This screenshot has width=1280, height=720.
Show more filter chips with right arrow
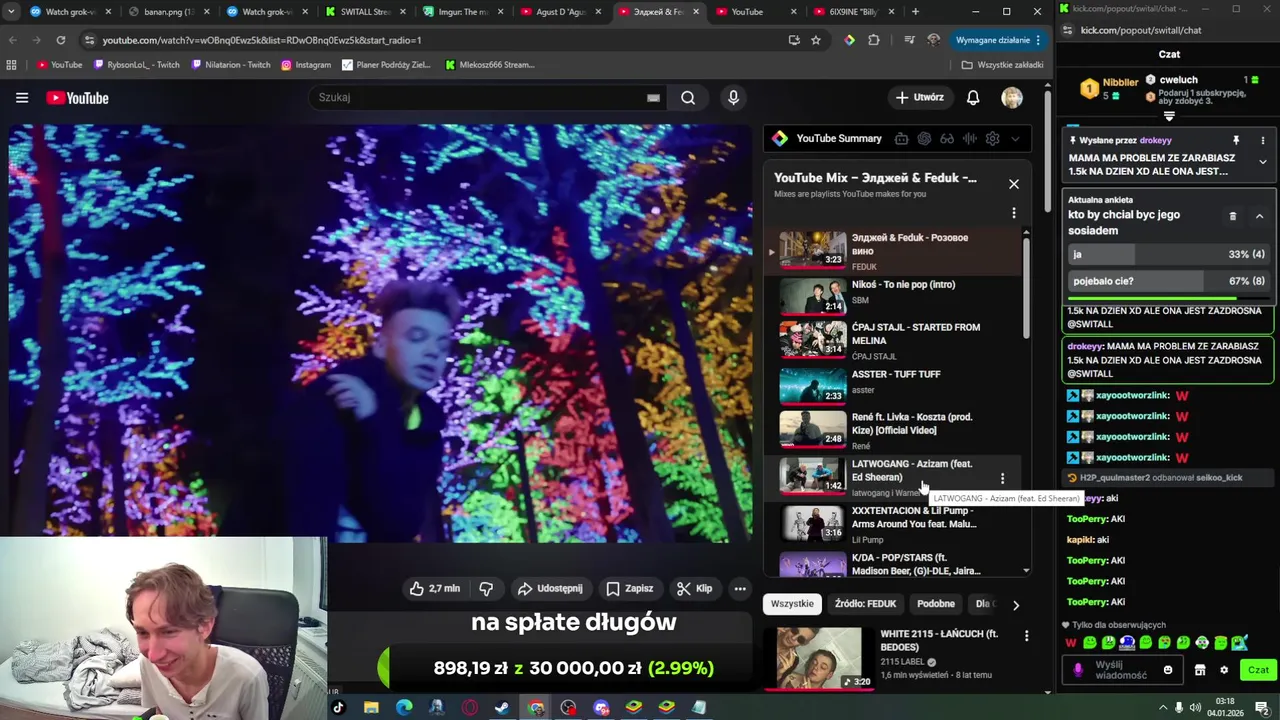[1016, 604]
